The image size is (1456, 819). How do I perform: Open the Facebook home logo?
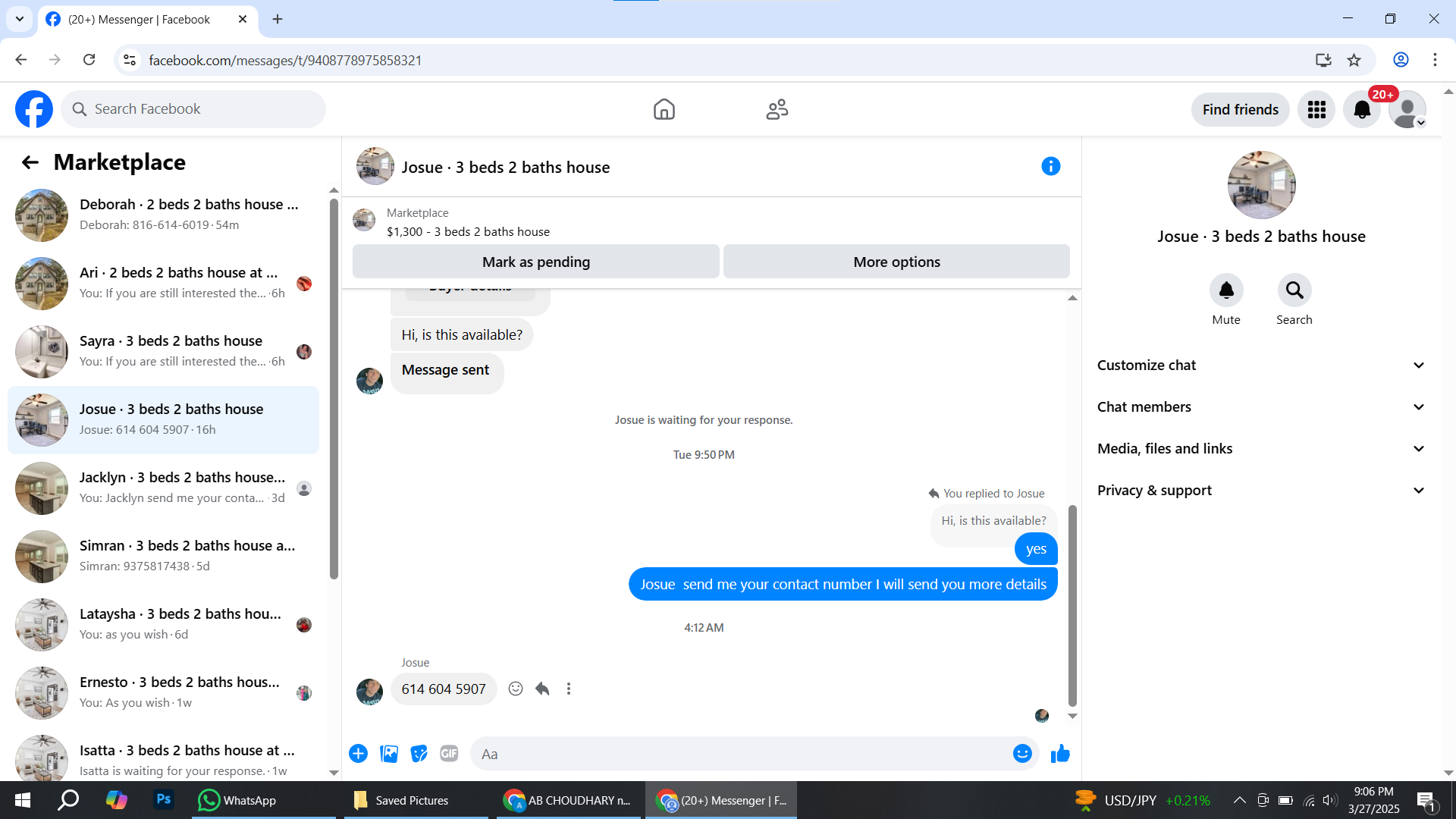[34, 109]
